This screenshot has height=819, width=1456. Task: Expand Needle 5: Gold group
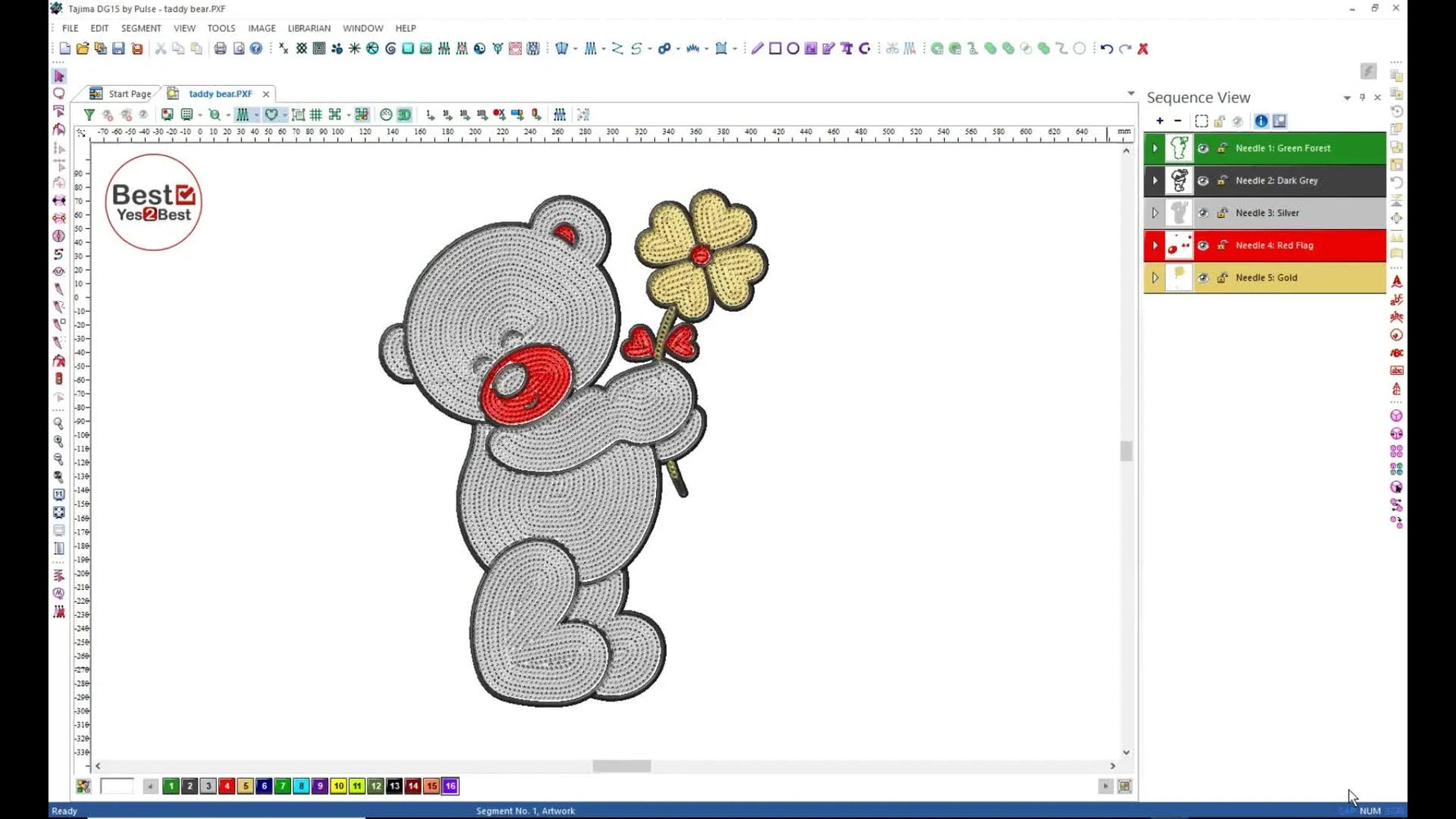click(x=1155, y=278)
